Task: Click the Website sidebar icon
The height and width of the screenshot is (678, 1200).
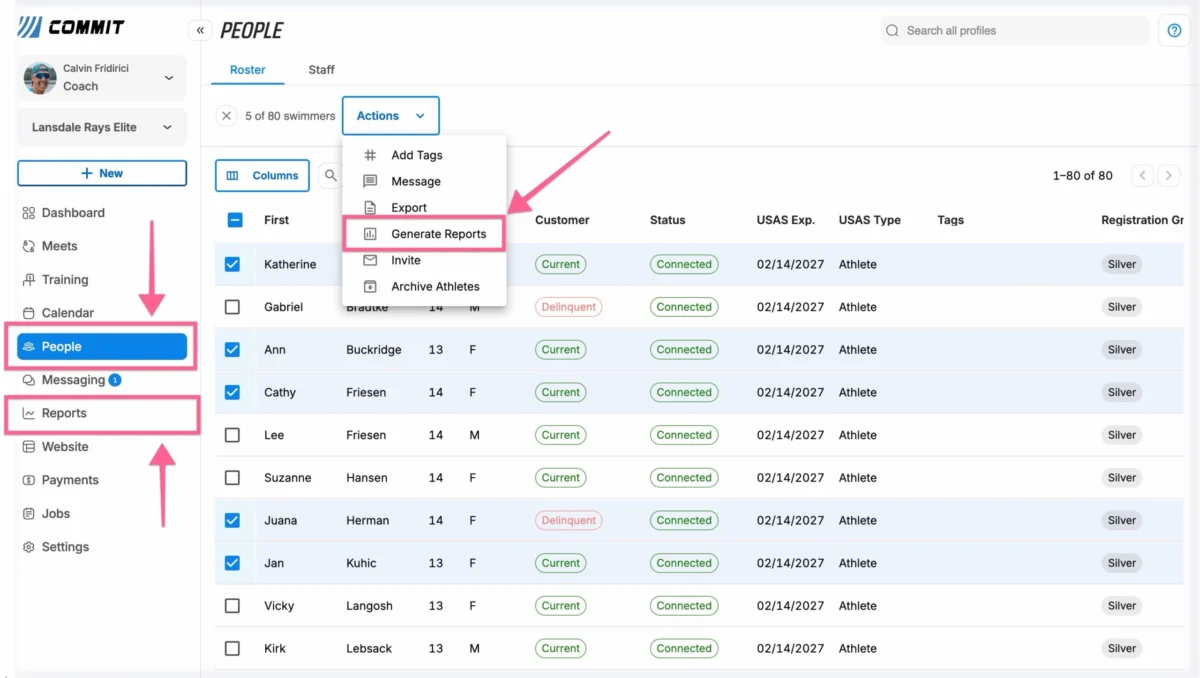Action: coord(29,447)
